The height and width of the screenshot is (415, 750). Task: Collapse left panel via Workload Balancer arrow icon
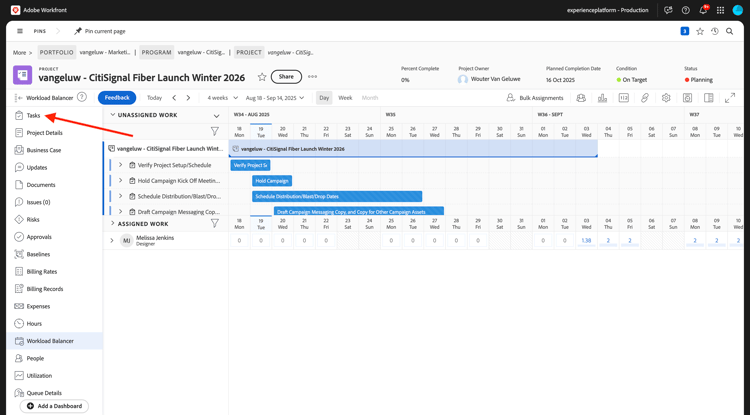[19, 98]
